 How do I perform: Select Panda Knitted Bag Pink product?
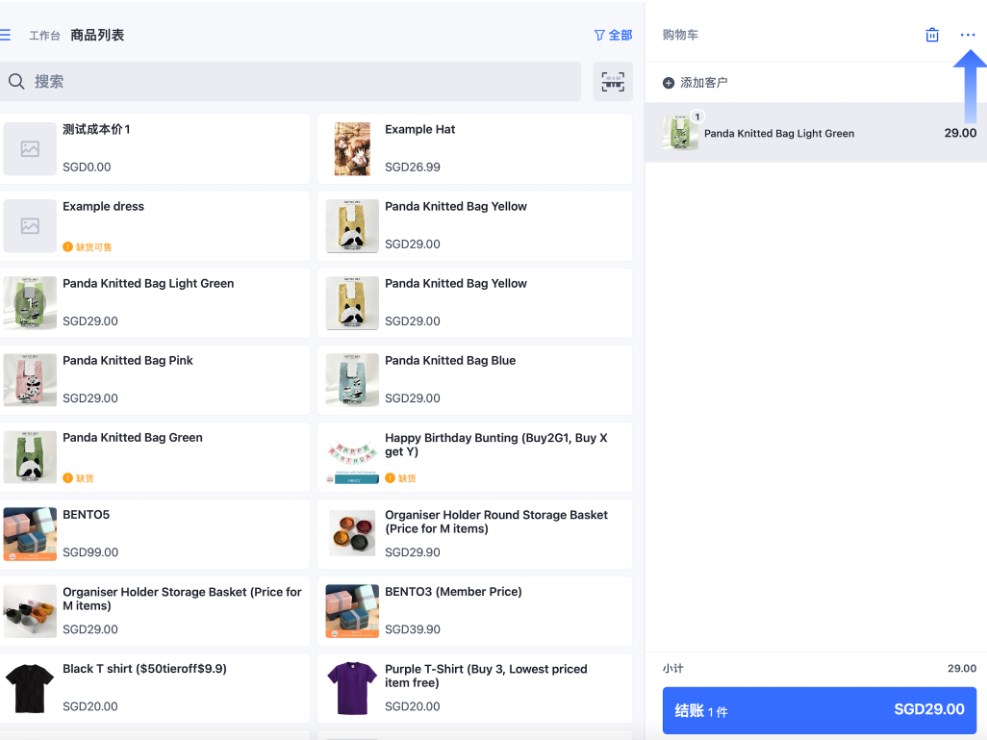click(155, 380)
